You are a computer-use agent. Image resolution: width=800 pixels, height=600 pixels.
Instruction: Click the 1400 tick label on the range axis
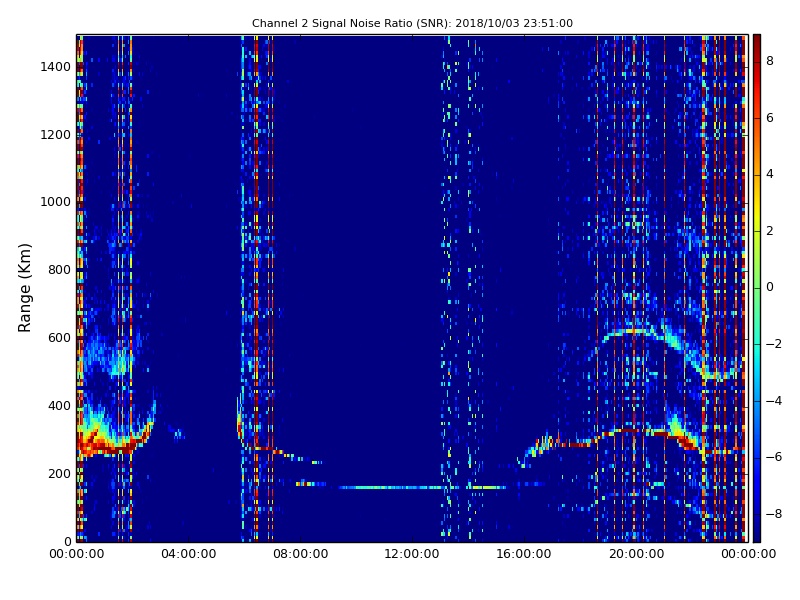55,67
